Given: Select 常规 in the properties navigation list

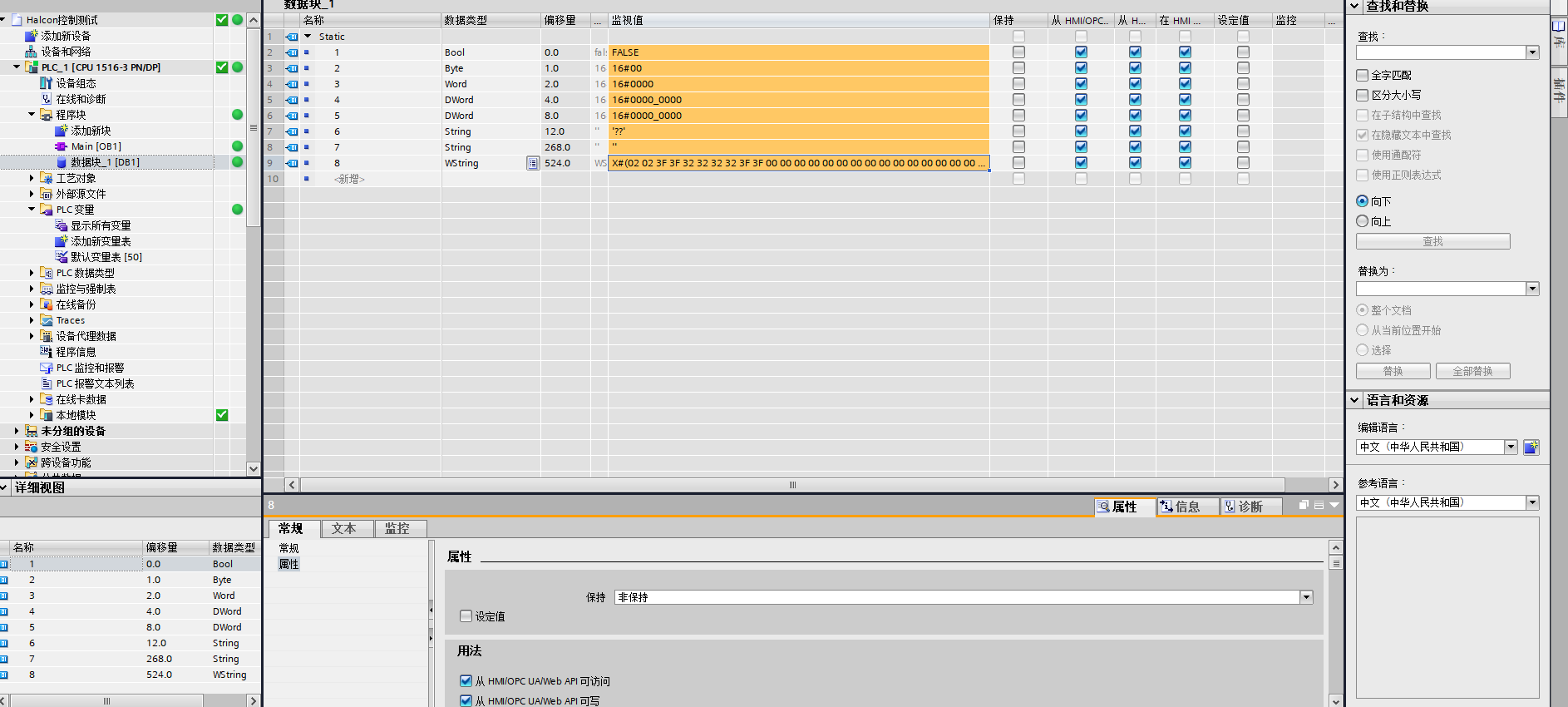Looking at the screenshot, I should pyautogui.click(x=288, y=548).
